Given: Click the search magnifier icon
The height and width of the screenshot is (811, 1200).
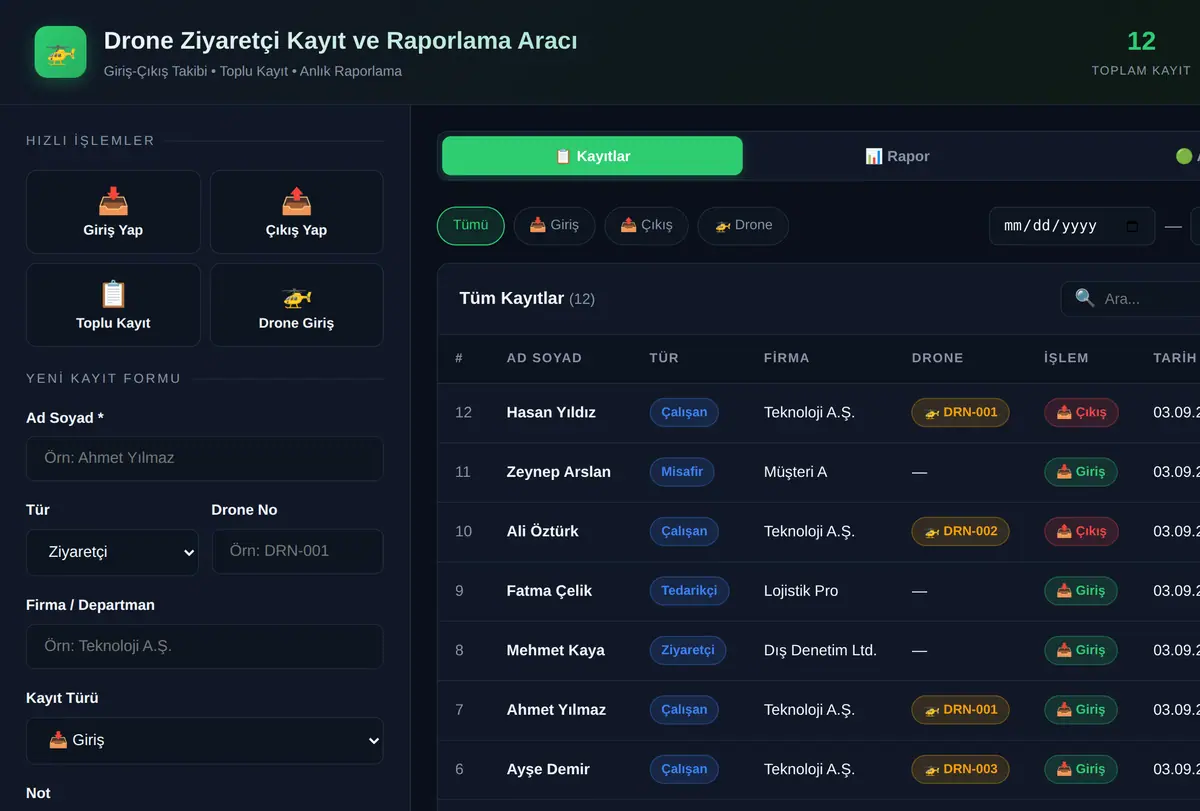Looking at the screenshot, I should [1085, 298].
